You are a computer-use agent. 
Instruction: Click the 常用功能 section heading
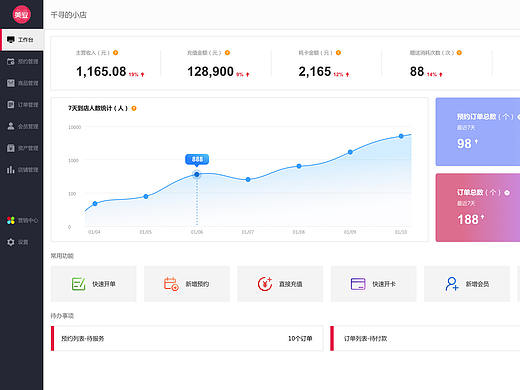coord(62,256)
